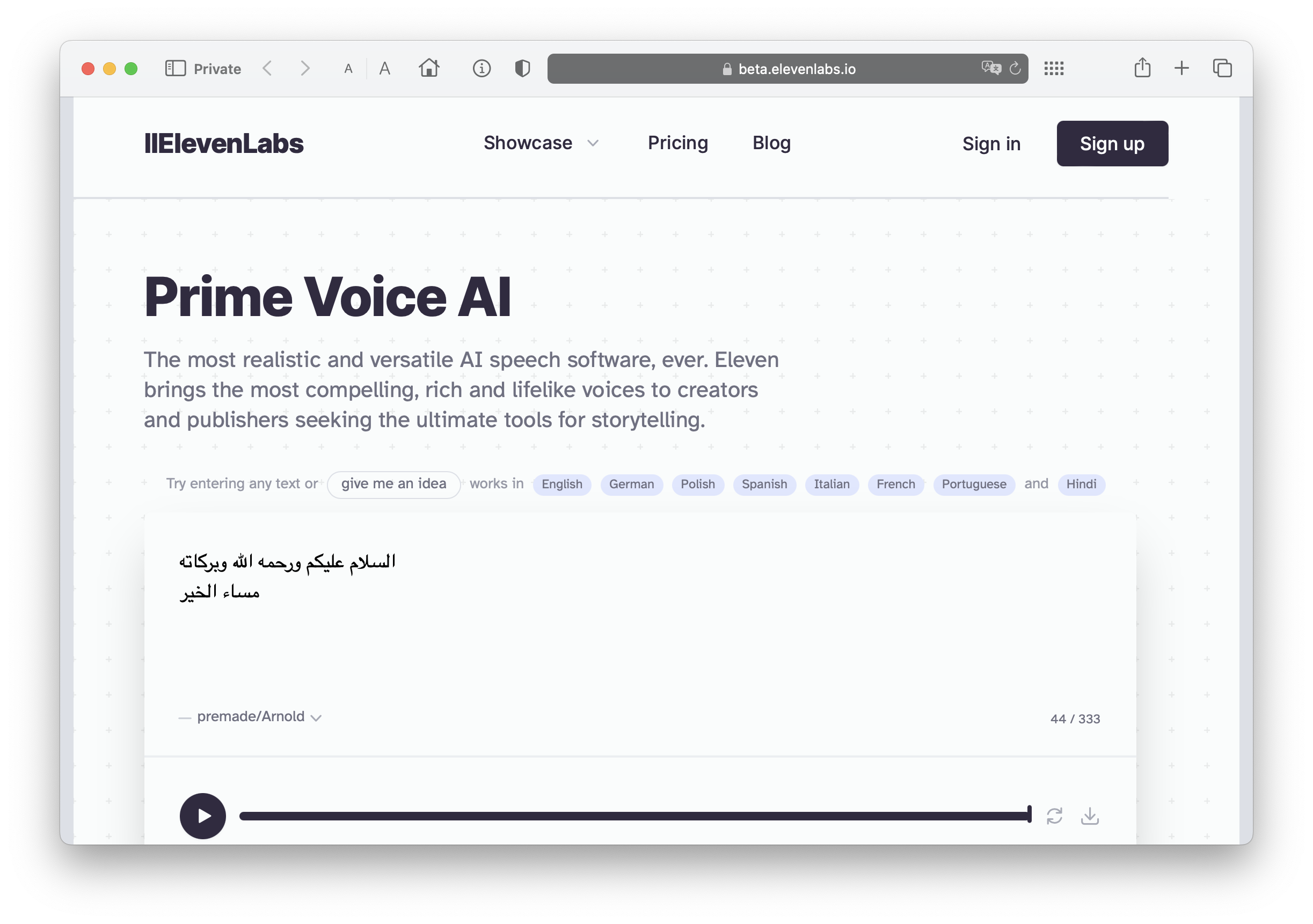Open the Showcase menu
This screenshot has width=1313, height=924.
[528, 143]
